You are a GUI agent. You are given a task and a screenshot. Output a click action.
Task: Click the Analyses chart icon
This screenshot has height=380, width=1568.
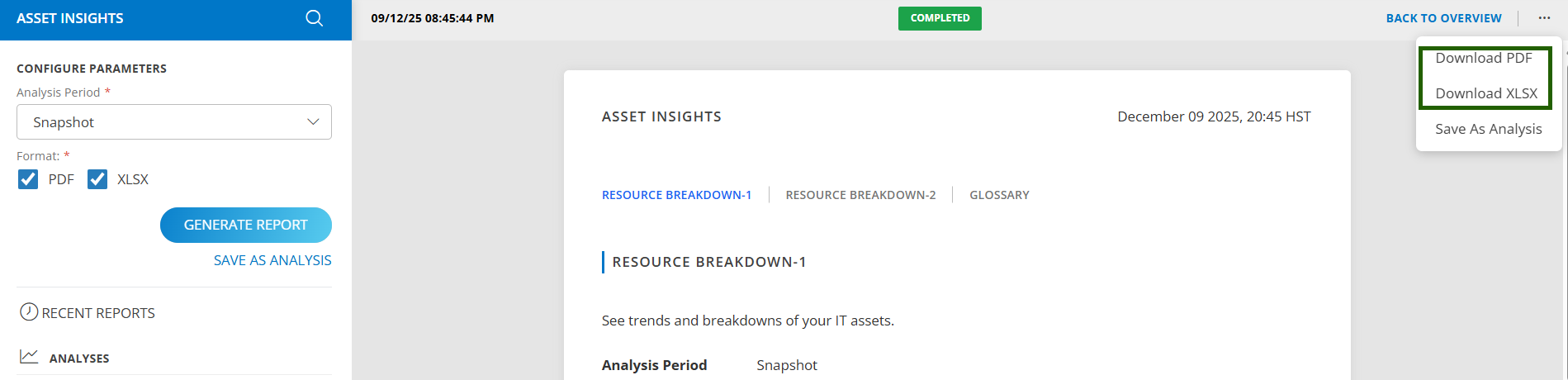click(x=29, y=356)
